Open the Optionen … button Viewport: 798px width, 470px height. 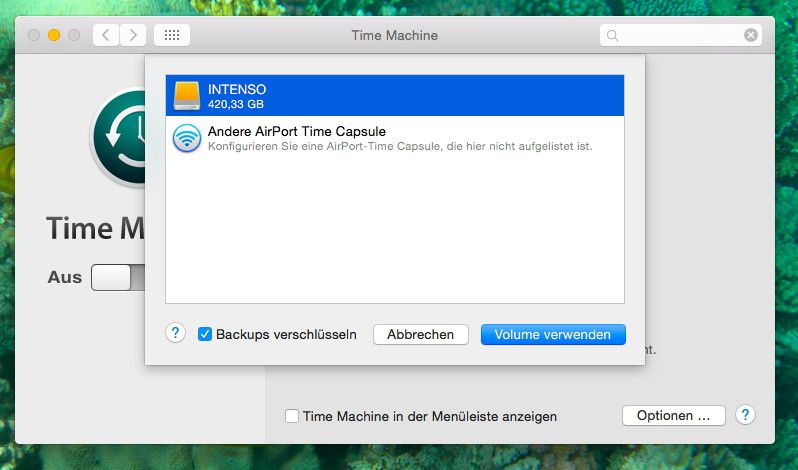[x=673, y=416]
